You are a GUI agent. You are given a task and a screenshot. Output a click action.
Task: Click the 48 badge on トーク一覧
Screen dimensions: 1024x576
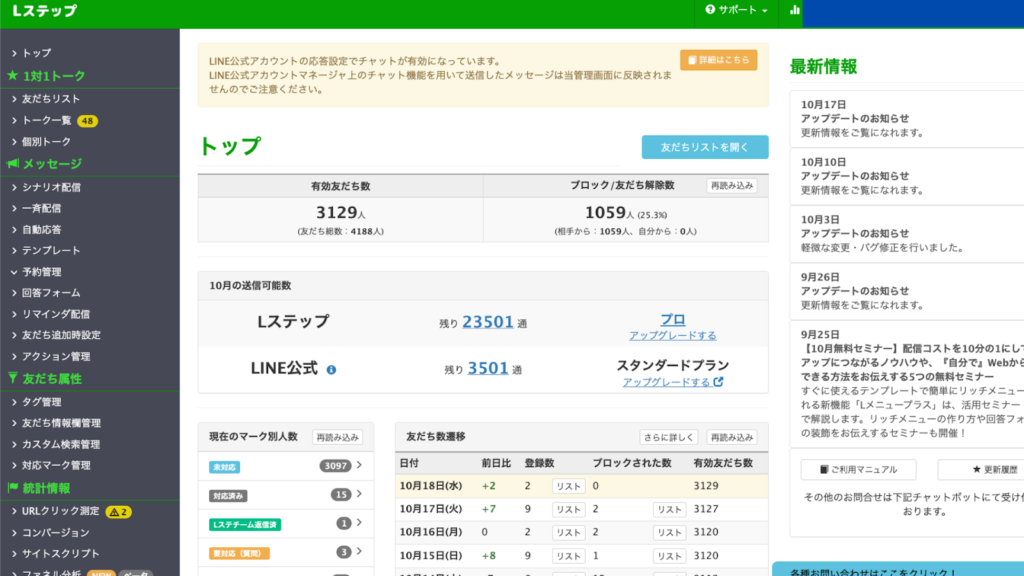click(88, 121)
